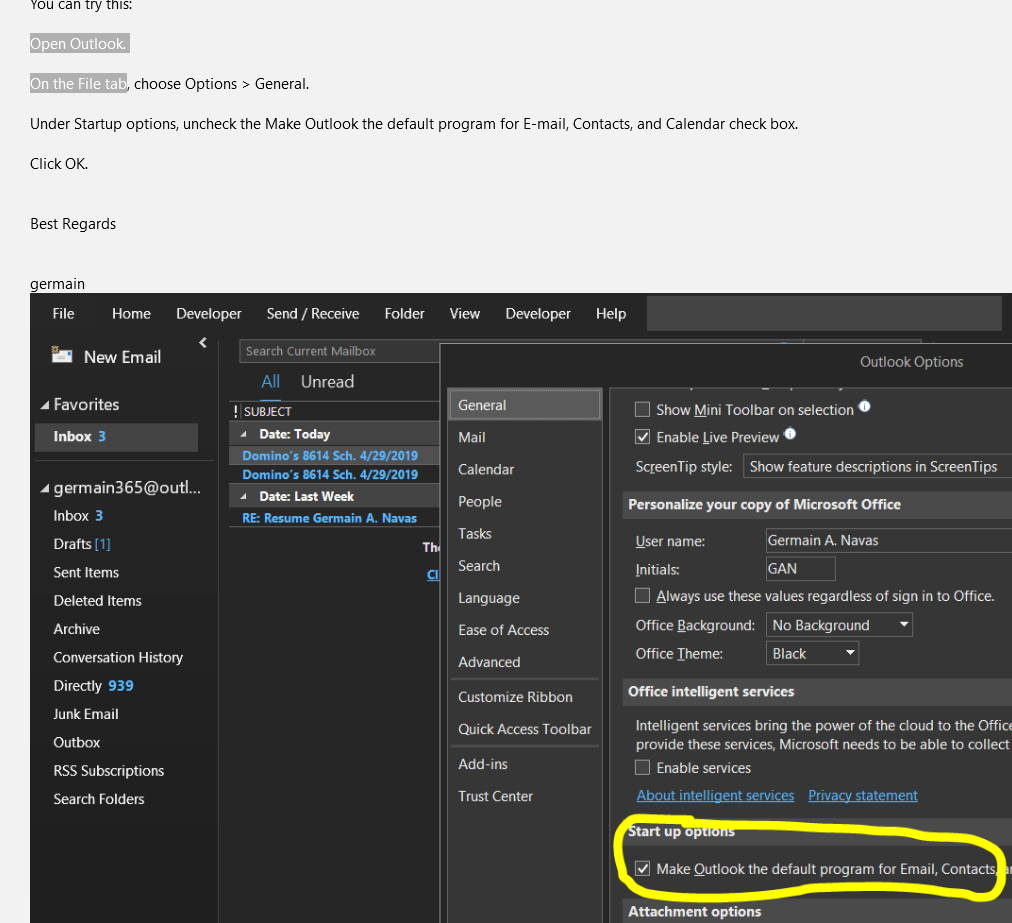Viewport: 1012px width, 923px height.
Task: Collapse the germain365@outl... account tree
Action: pos(45,489)
